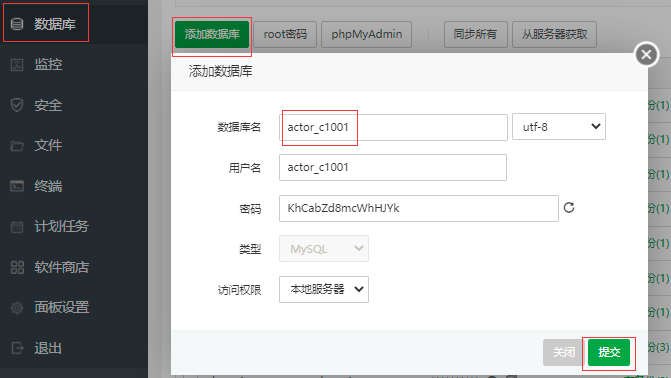
Task: Click the 密码 input field
Action: (x=419, y=208)
